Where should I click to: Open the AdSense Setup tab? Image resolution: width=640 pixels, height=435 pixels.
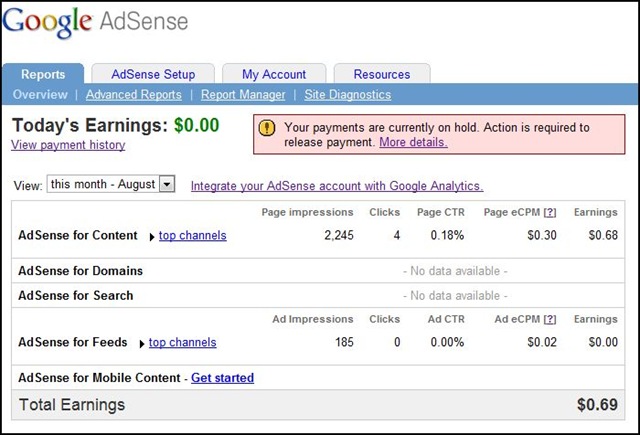click(x=153, y=74)
